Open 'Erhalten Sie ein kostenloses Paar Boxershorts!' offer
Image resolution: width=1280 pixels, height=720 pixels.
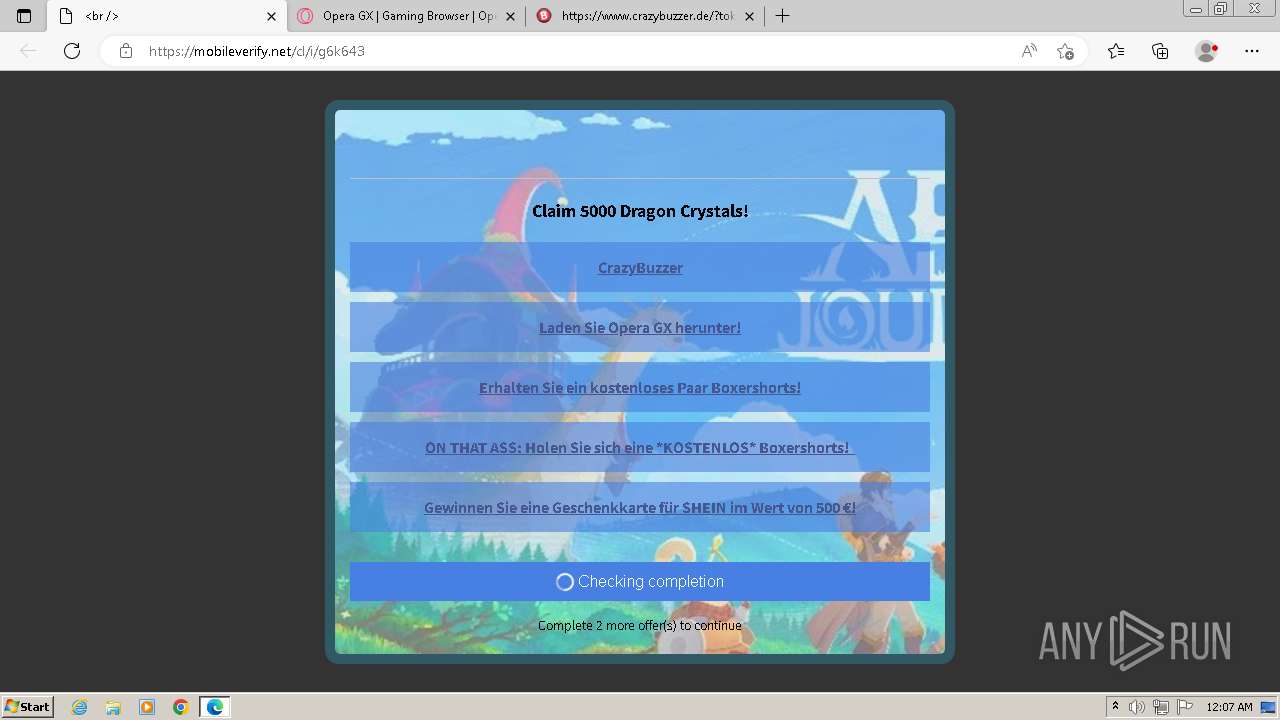640,388
